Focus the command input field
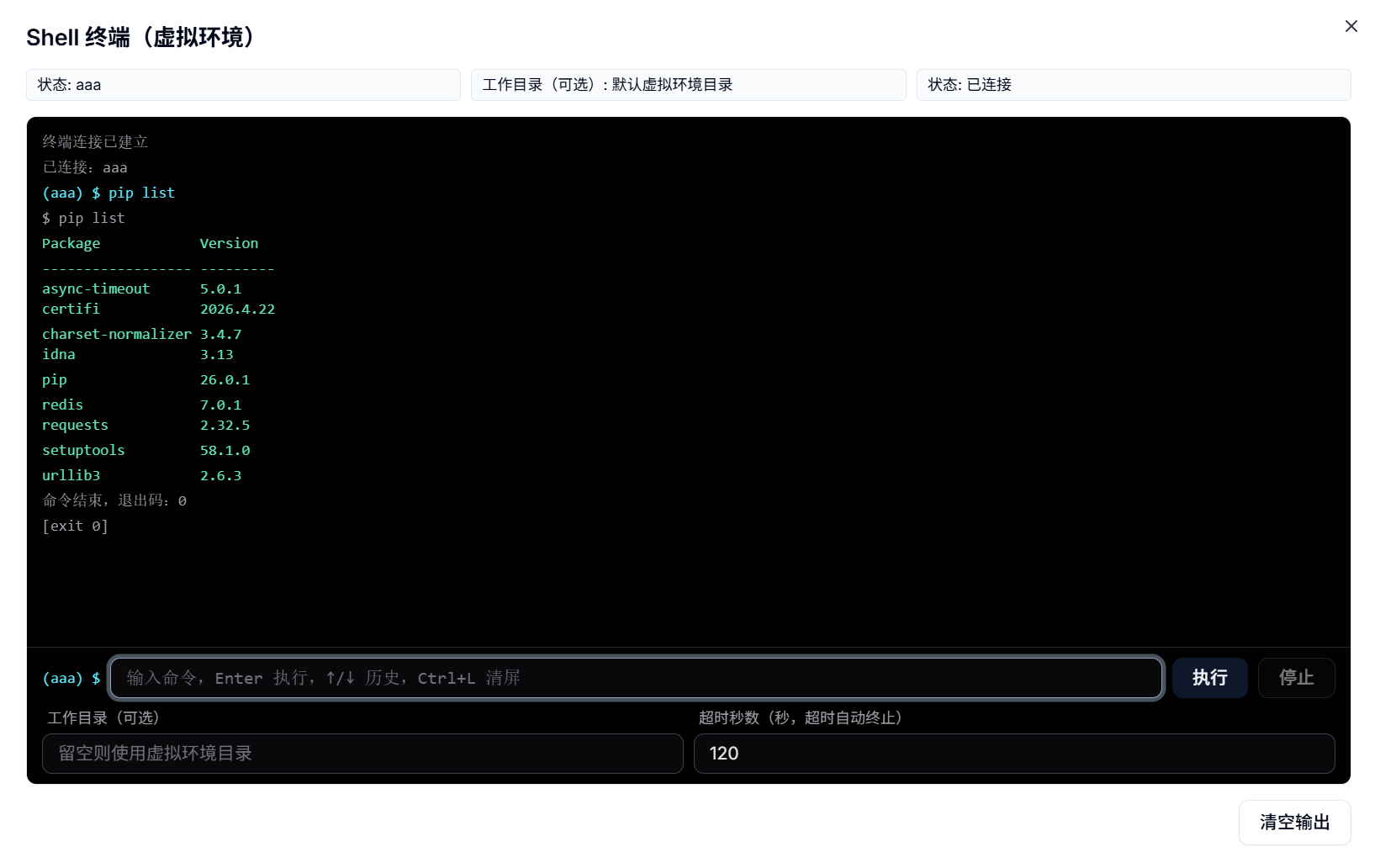Screen dimensions: 1375x868 point(637,678)
